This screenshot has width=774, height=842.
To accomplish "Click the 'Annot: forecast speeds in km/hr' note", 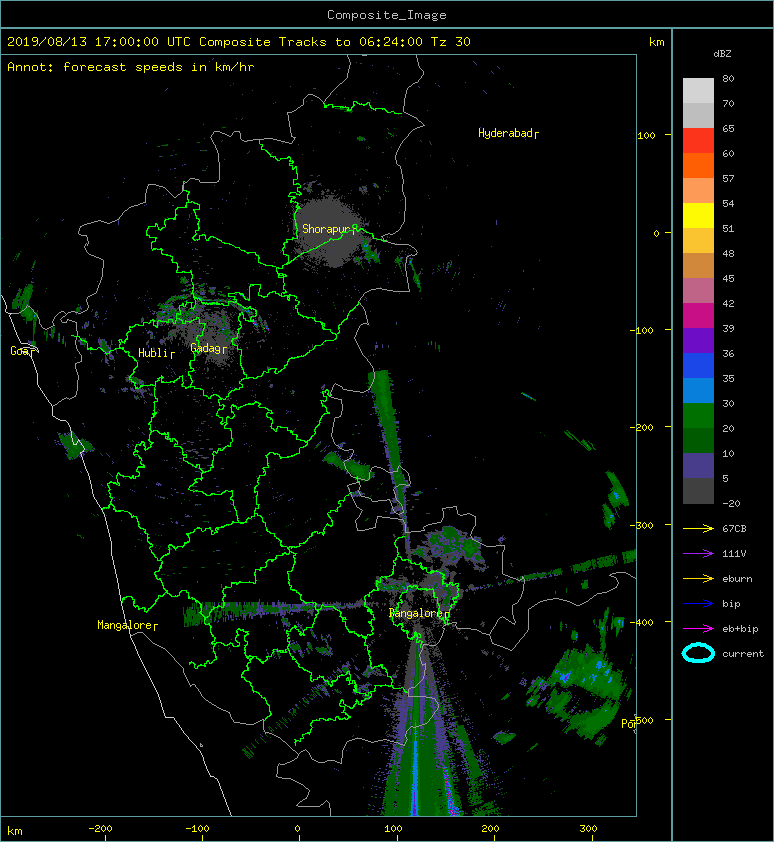I will [x=131, y=67].
